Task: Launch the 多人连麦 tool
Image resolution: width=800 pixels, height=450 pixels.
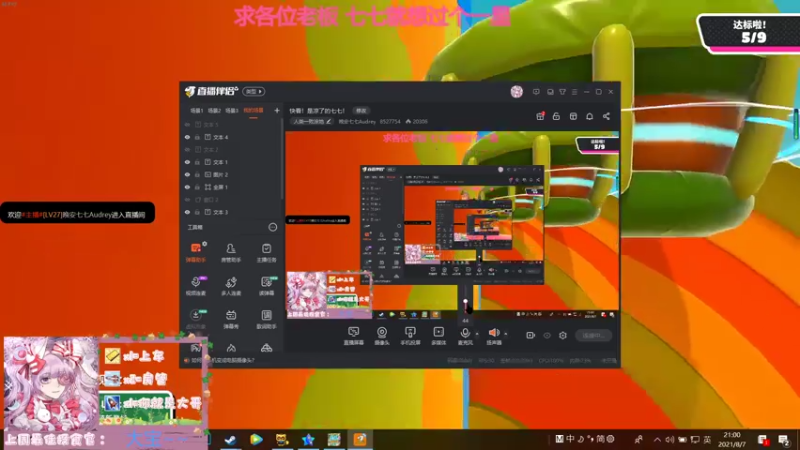Action: (x=231, y=286)
